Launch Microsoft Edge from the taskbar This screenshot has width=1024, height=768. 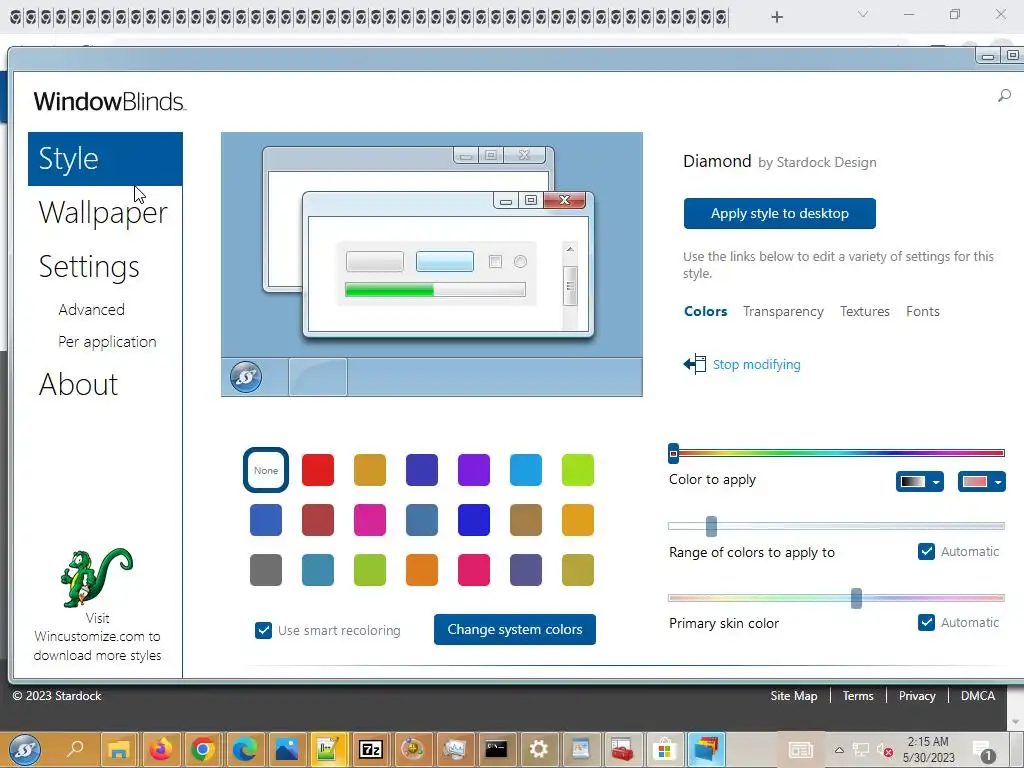tap(245, 750)
